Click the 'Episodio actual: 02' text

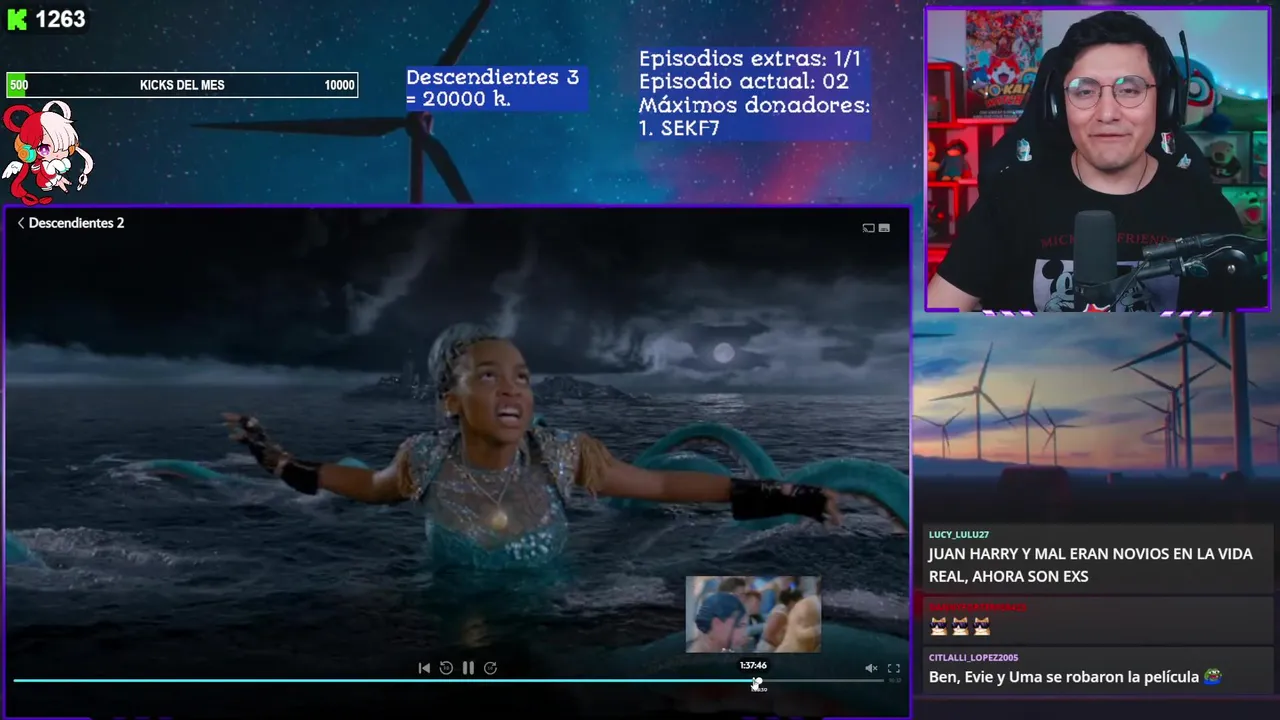(x=743, y=82)
